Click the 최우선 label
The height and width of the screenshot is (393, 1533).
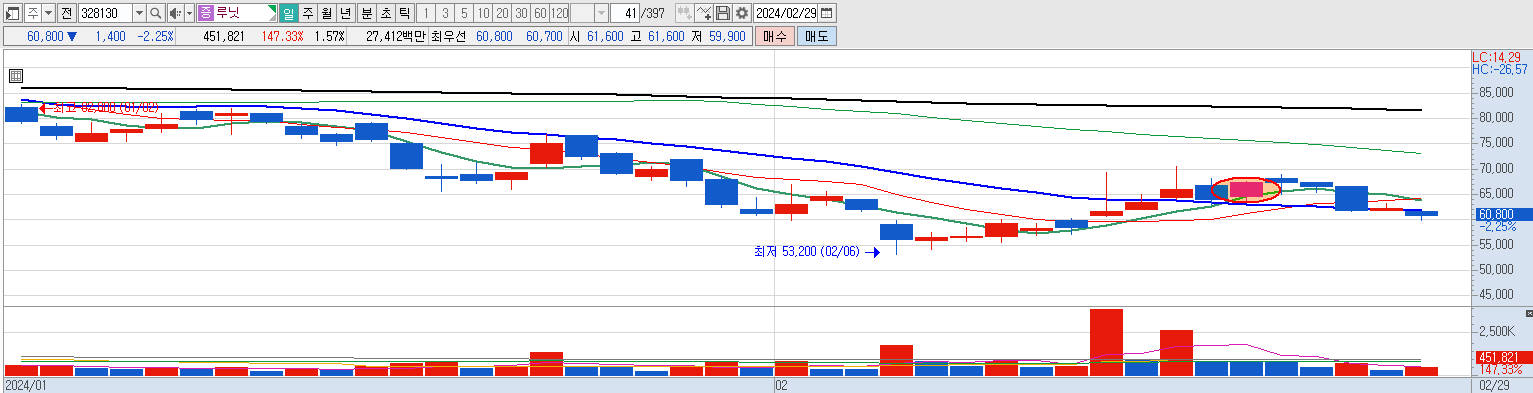pyautogui.click(x=448, y=36)
